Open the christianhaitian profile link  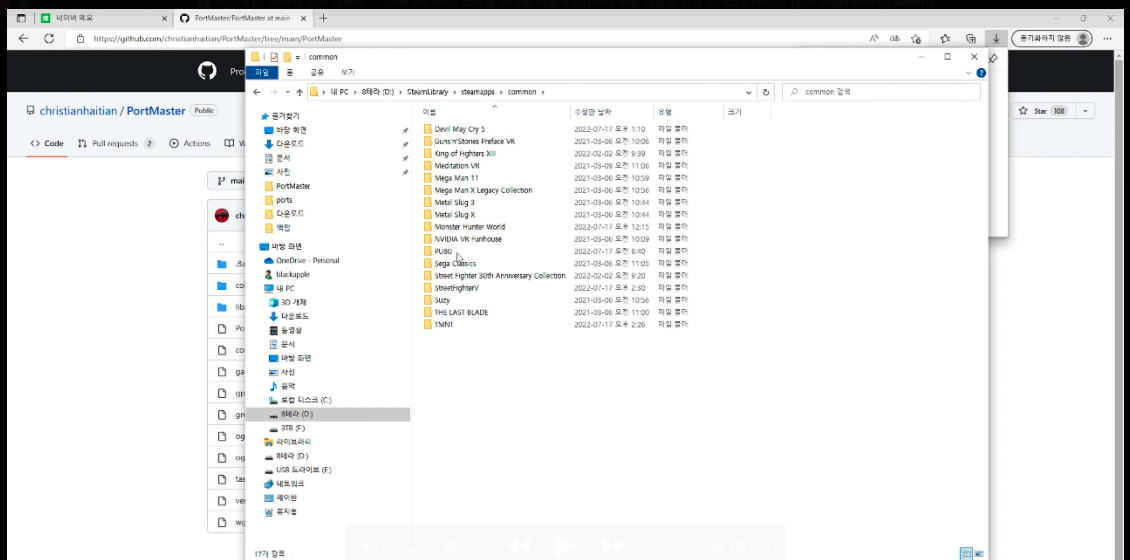pyautogui.click(x=78, y=111)
